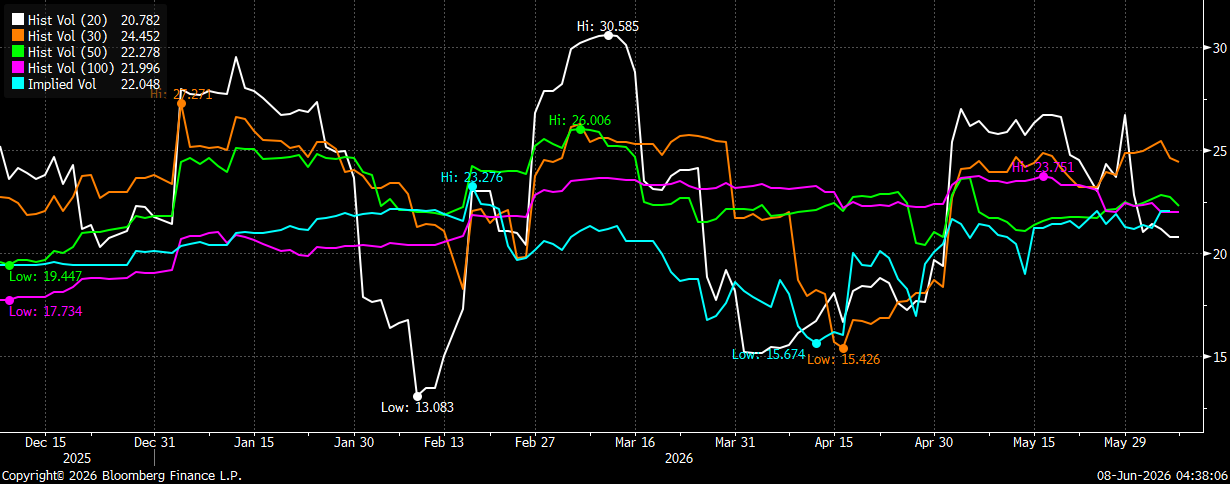The width and height of the screenshot is (1230, 484).
Task: Click the white Low: 13.083 trough marker
Action: point(418,396)
